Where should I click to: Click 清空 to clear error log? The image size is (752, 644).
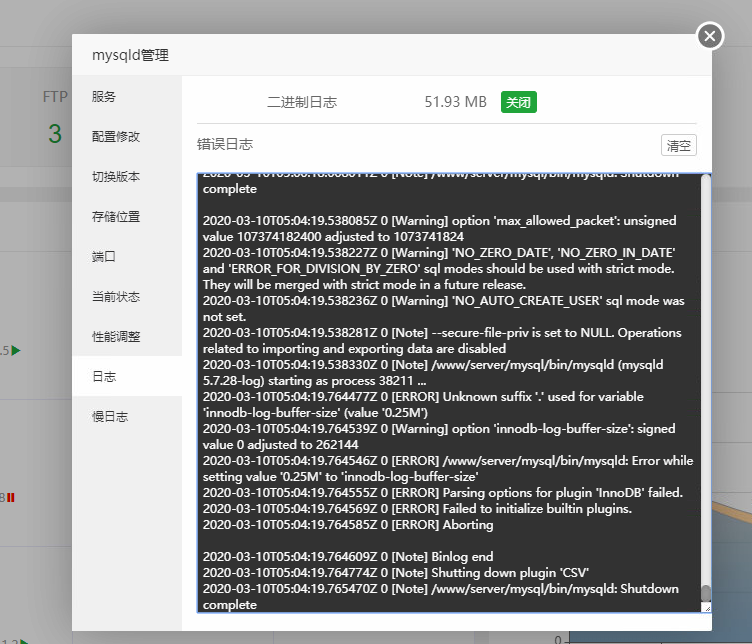coord(678,145)
